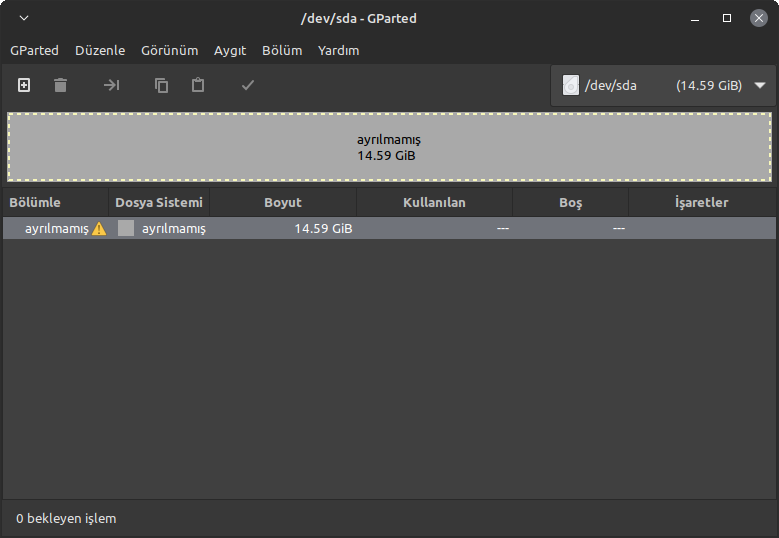Open the GParted menu

(x=34, y=50)
